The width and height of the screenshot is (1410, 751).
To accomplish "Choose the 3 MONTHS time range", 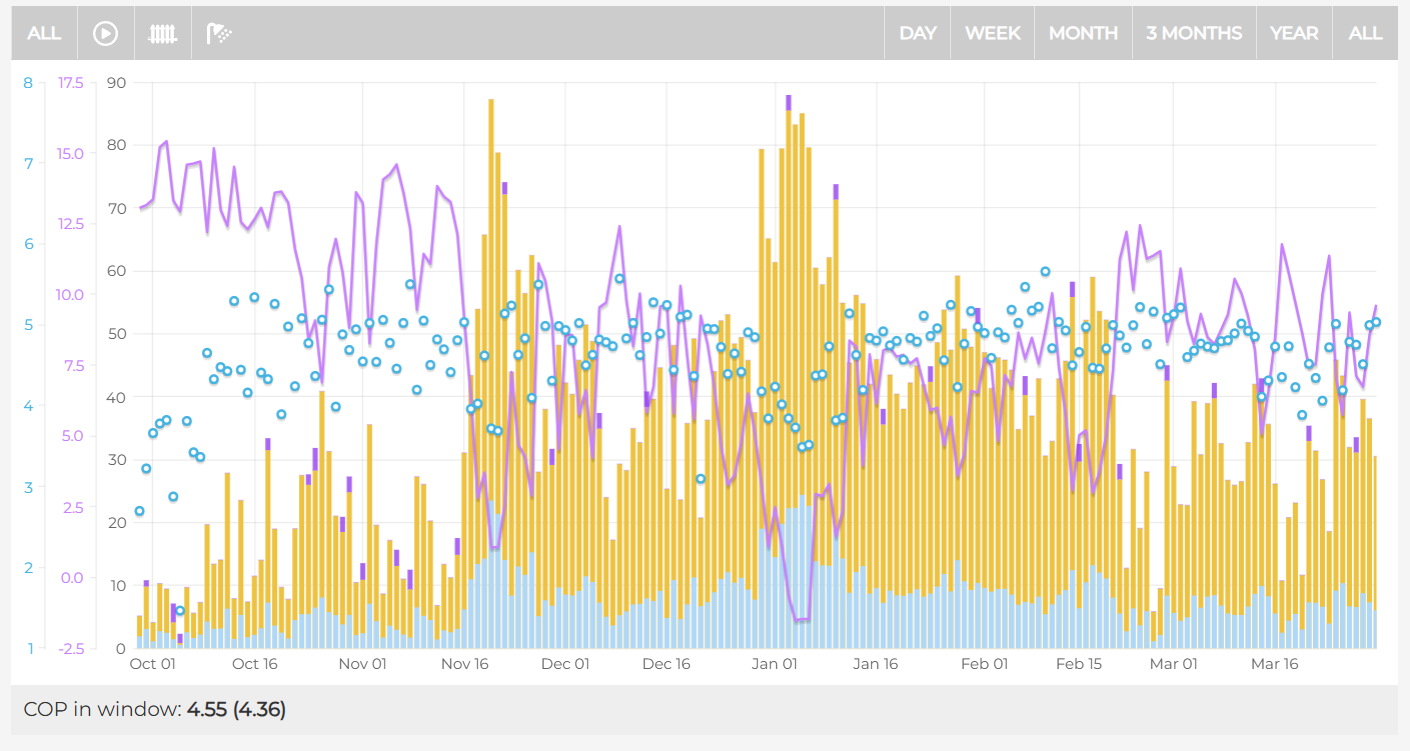I will click(x=1194, y=33).
